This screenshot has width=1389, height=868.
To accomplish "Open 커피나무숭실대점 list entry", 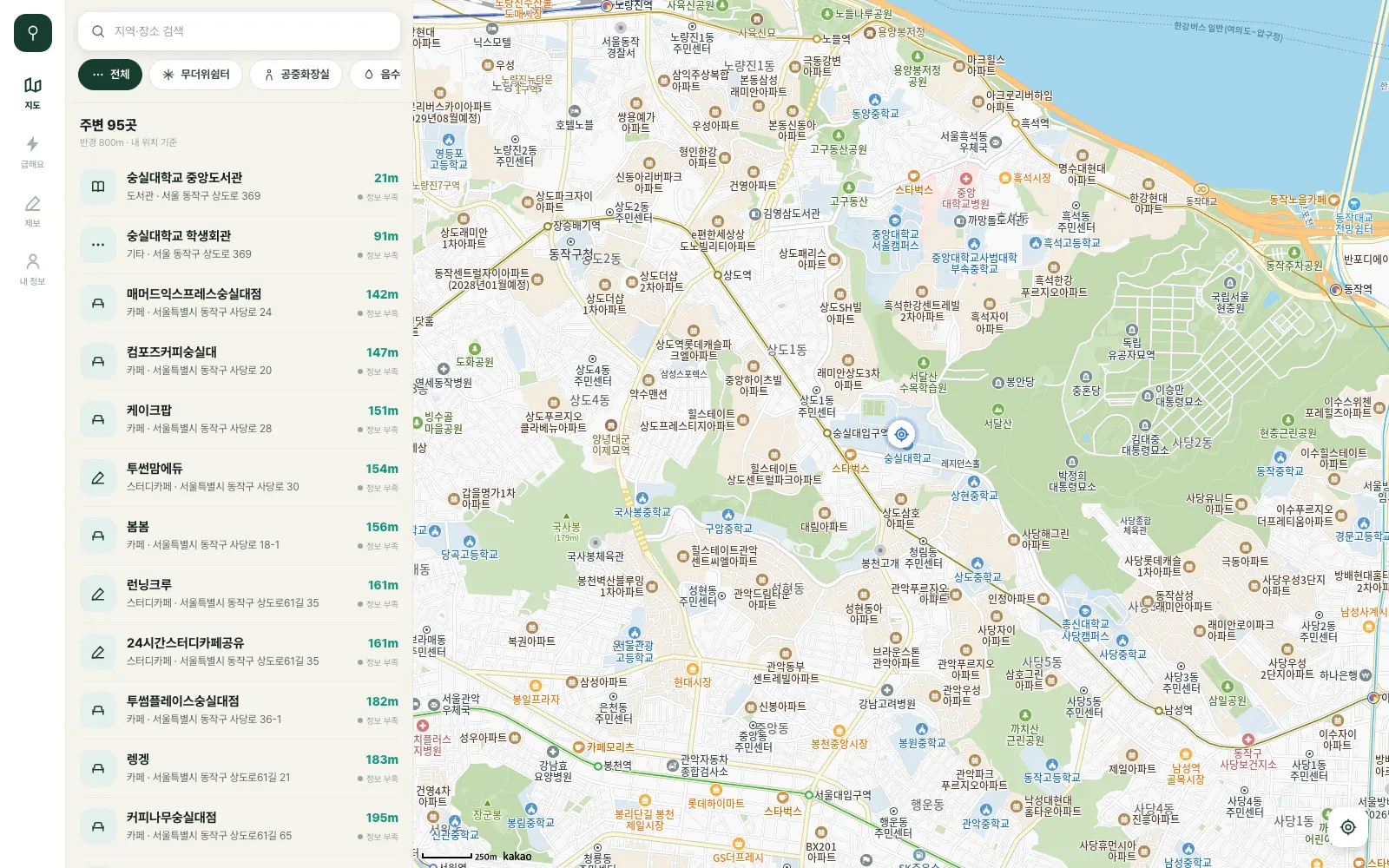I will click(239, 826).
